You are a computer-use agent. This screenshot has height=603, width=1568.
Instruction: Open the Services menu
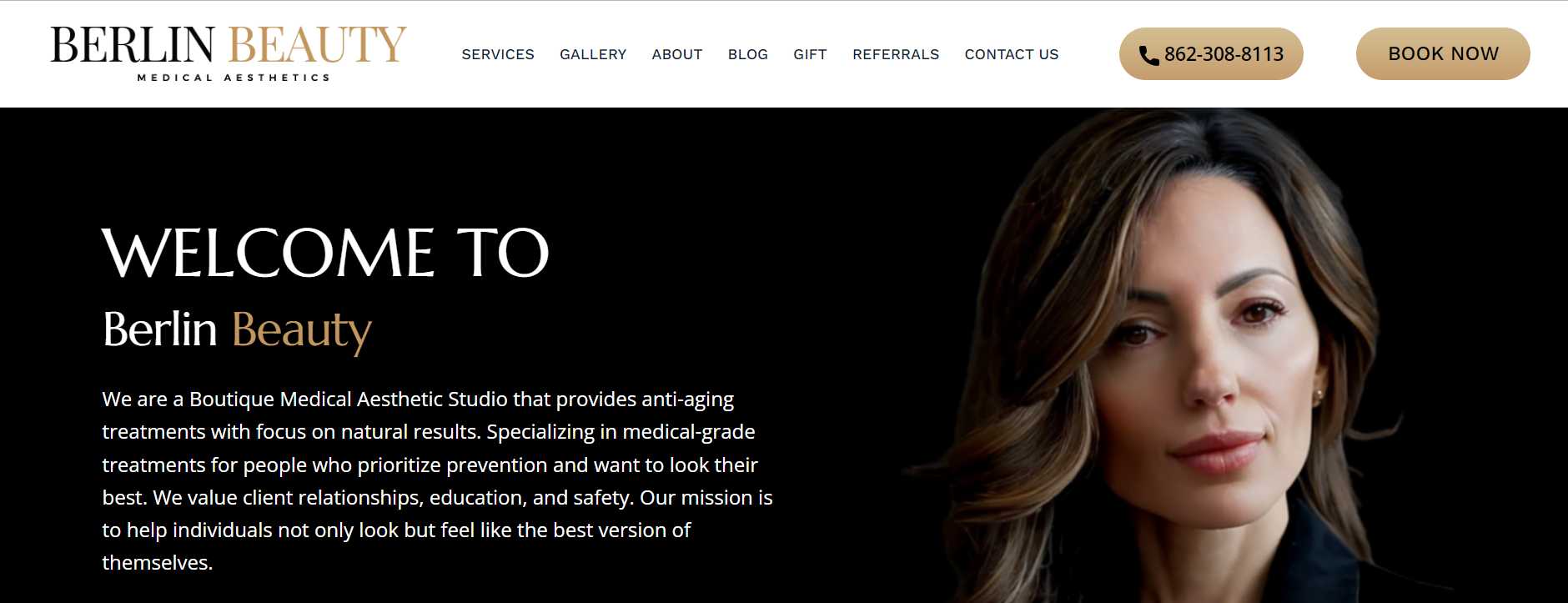(x=498, y=54)
